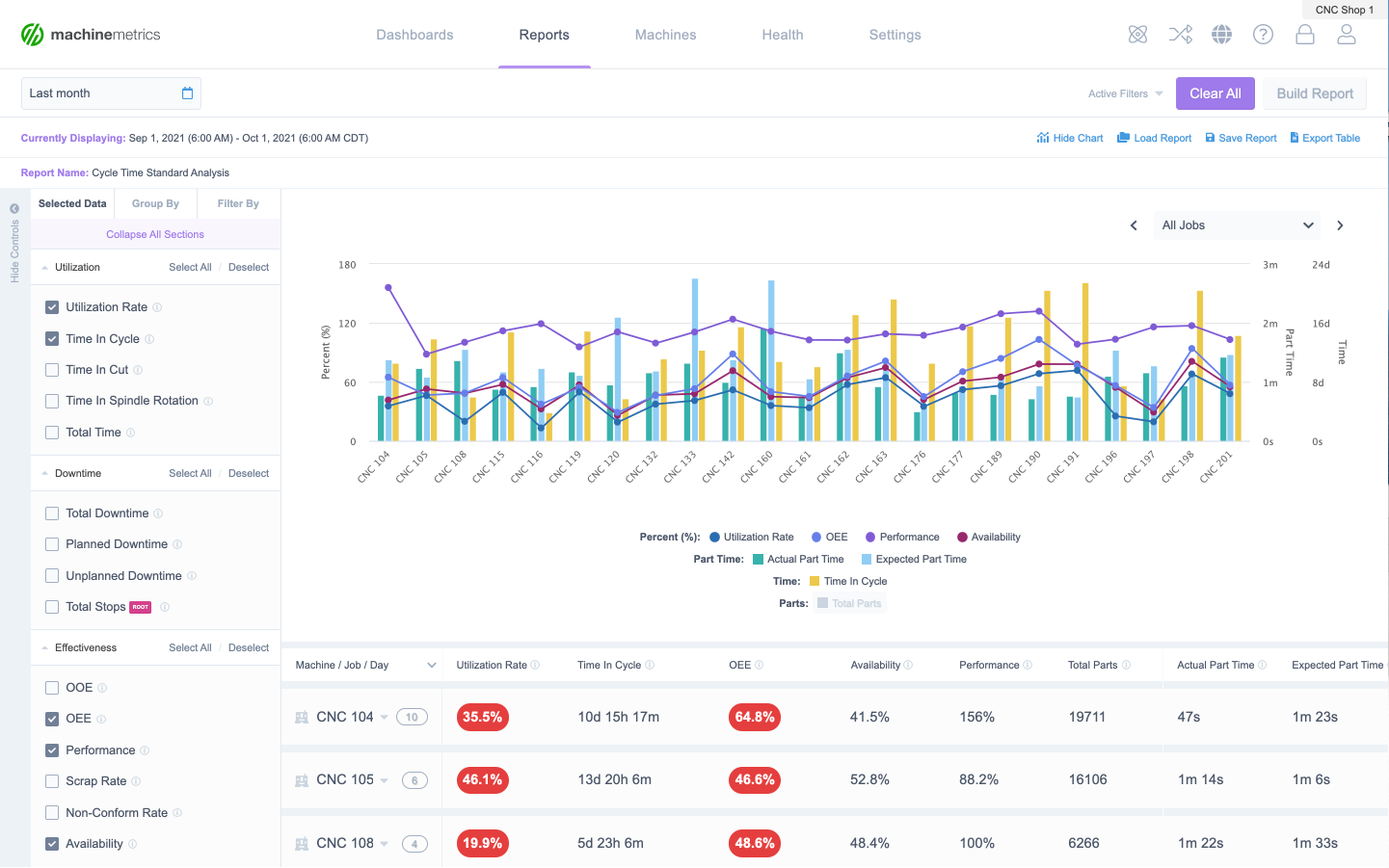This screenshot has width=1389, height=868.
Task: Switch to the Filter By tab
Action: click(237, 203)
